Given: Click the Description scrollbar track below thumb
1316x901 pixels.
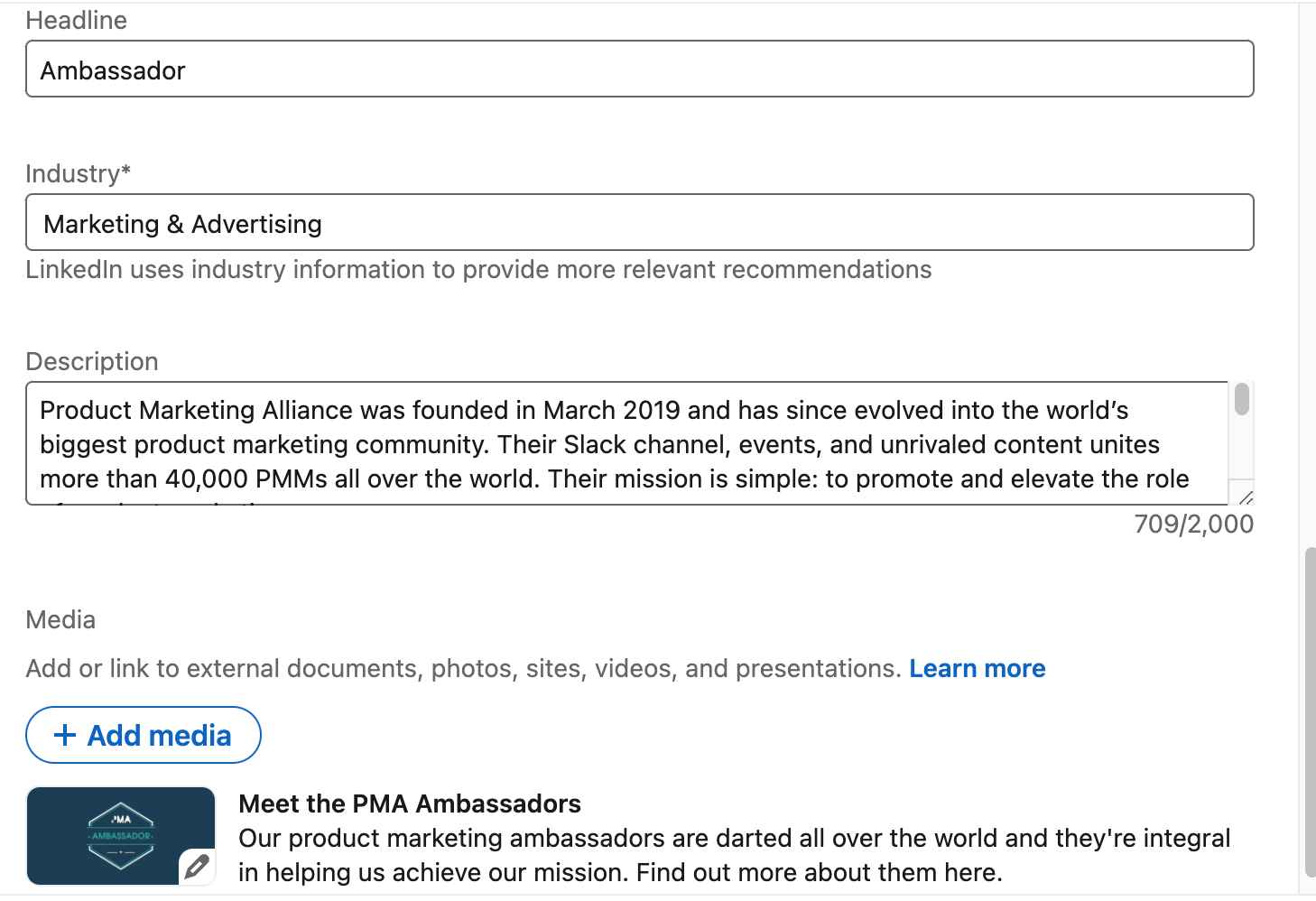Looking at the screenshot, I should 1242,447.
